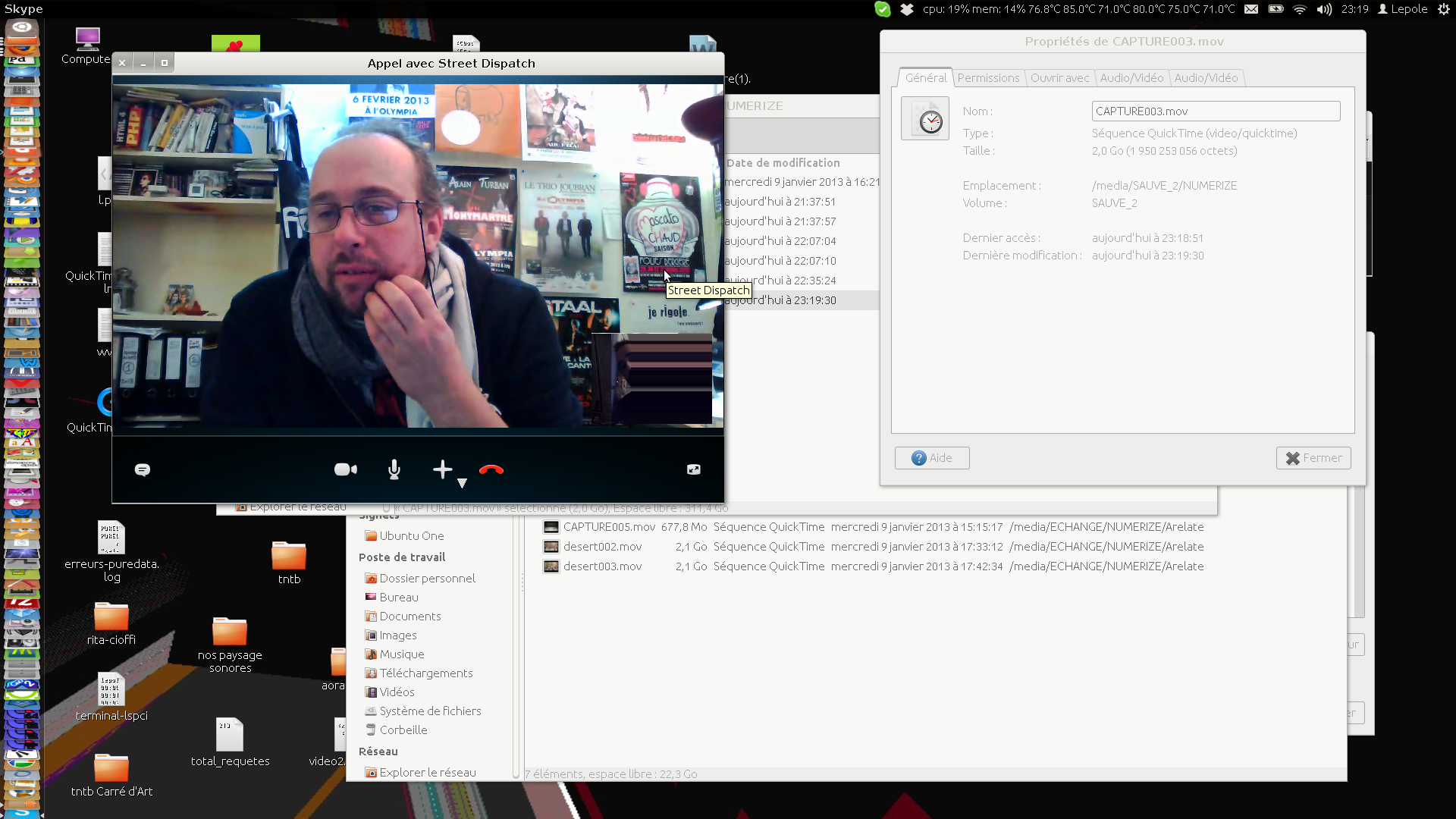Open the tntb desktop folder
Viewport: 1456px width, 819px height.
point(289,557)
